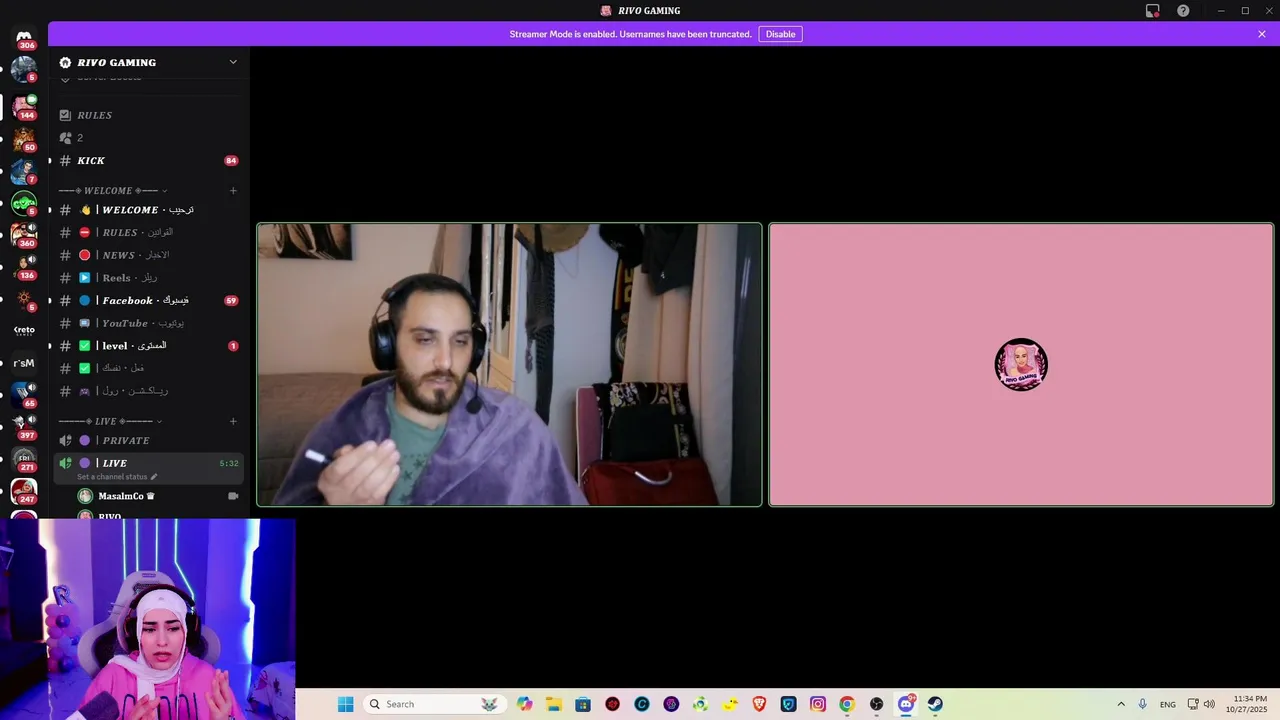Open the server icon with badge 144
Viewport: 1280px width, 720px height.
(x=24, y=106)
